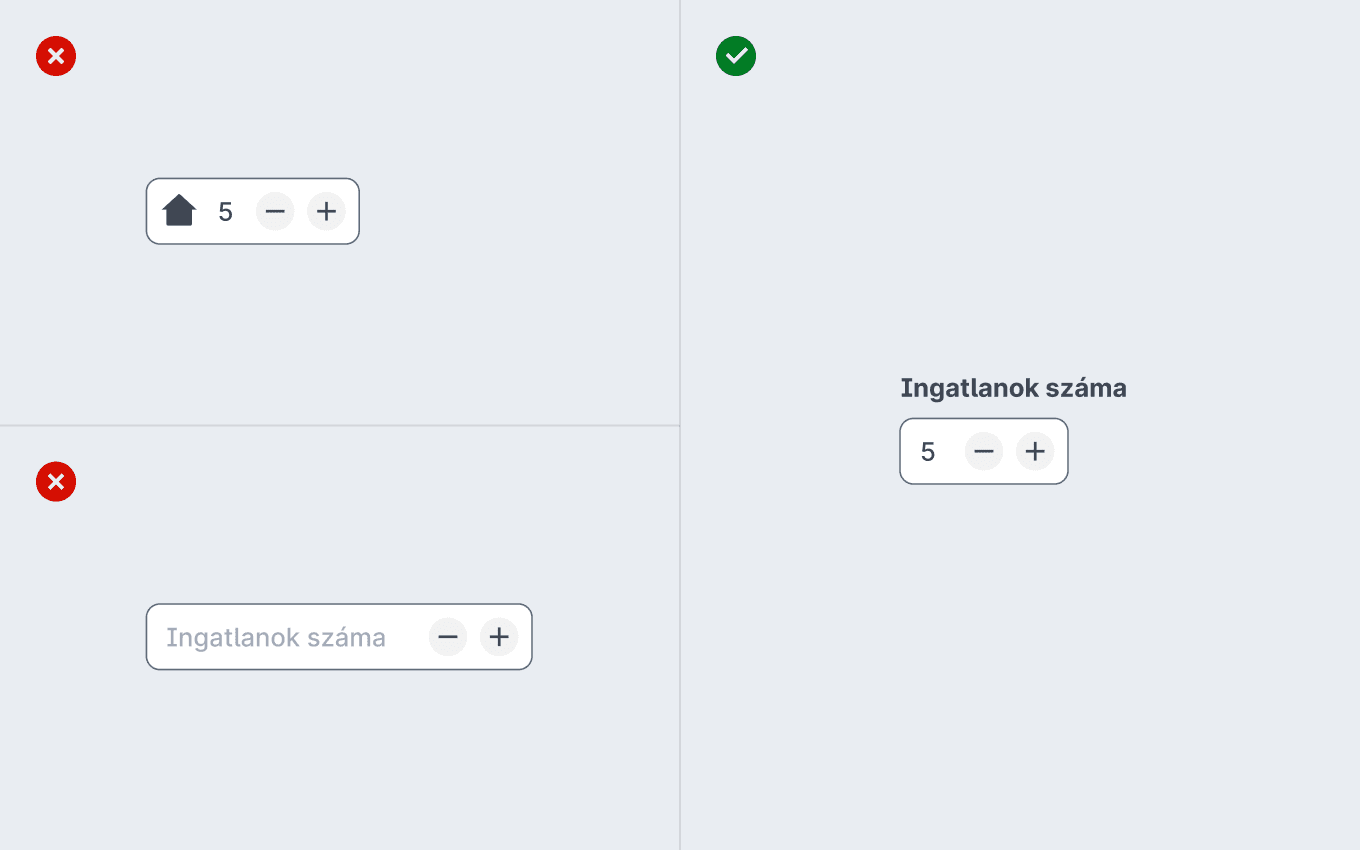
Task: Decrease value in the house icon stepper
Action: [x=275, y=211]
